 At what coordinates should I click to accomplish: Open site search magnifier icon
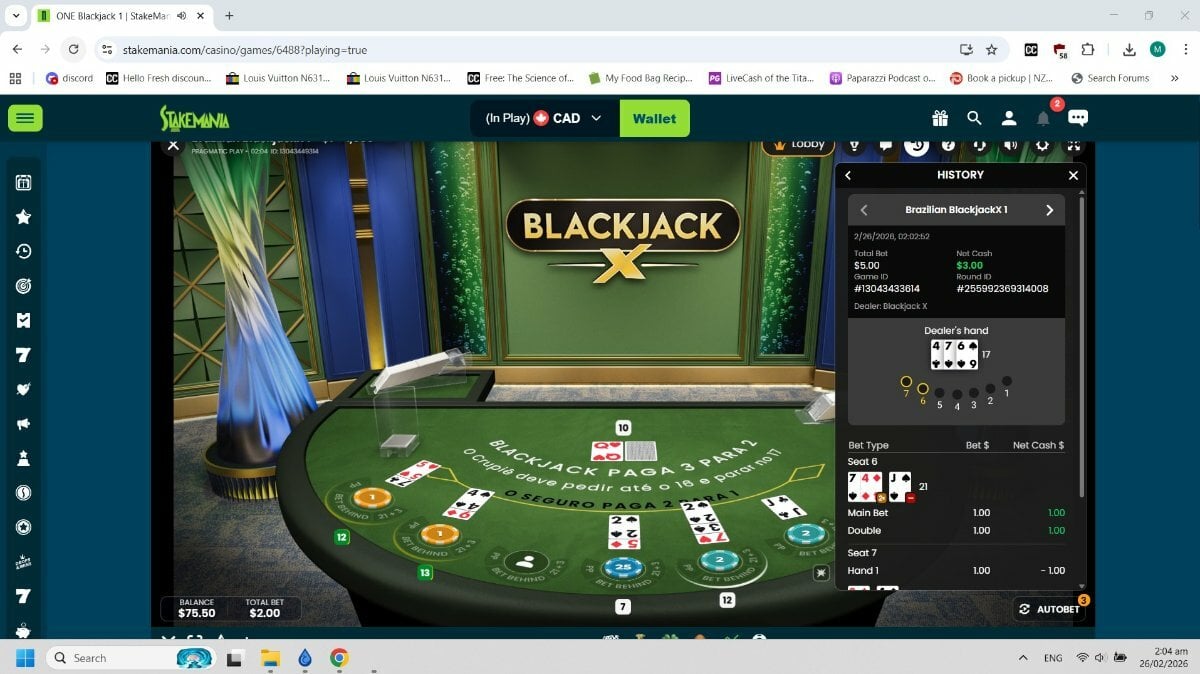974,118
